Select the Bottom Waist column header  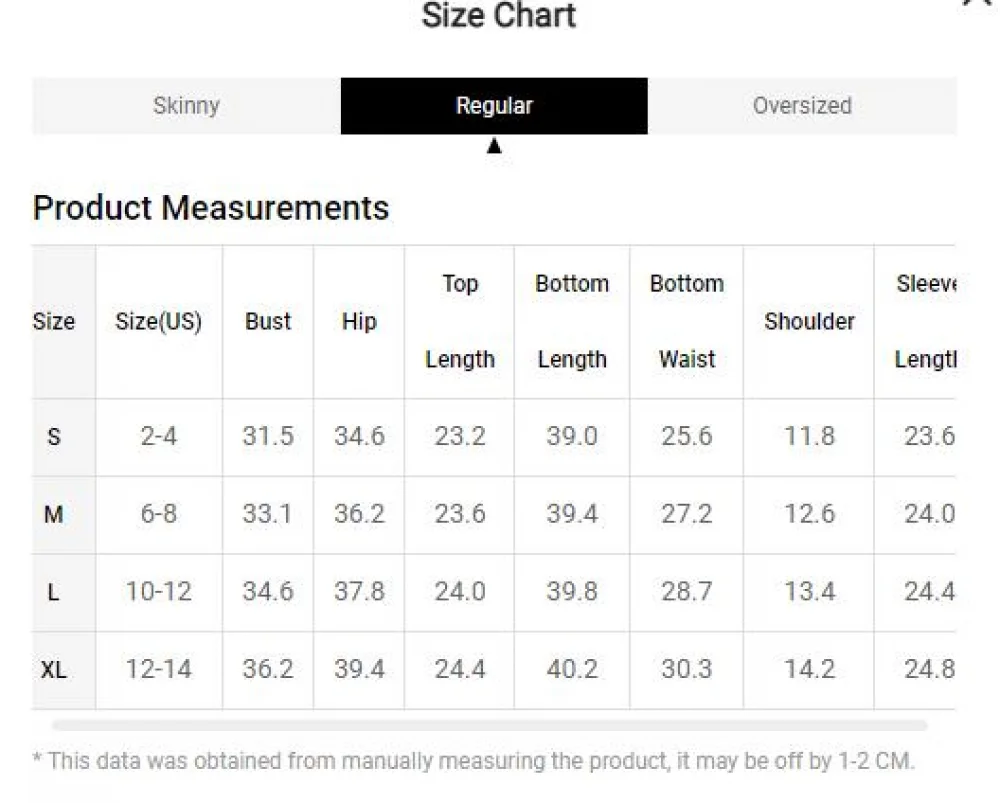pos(687,322)
